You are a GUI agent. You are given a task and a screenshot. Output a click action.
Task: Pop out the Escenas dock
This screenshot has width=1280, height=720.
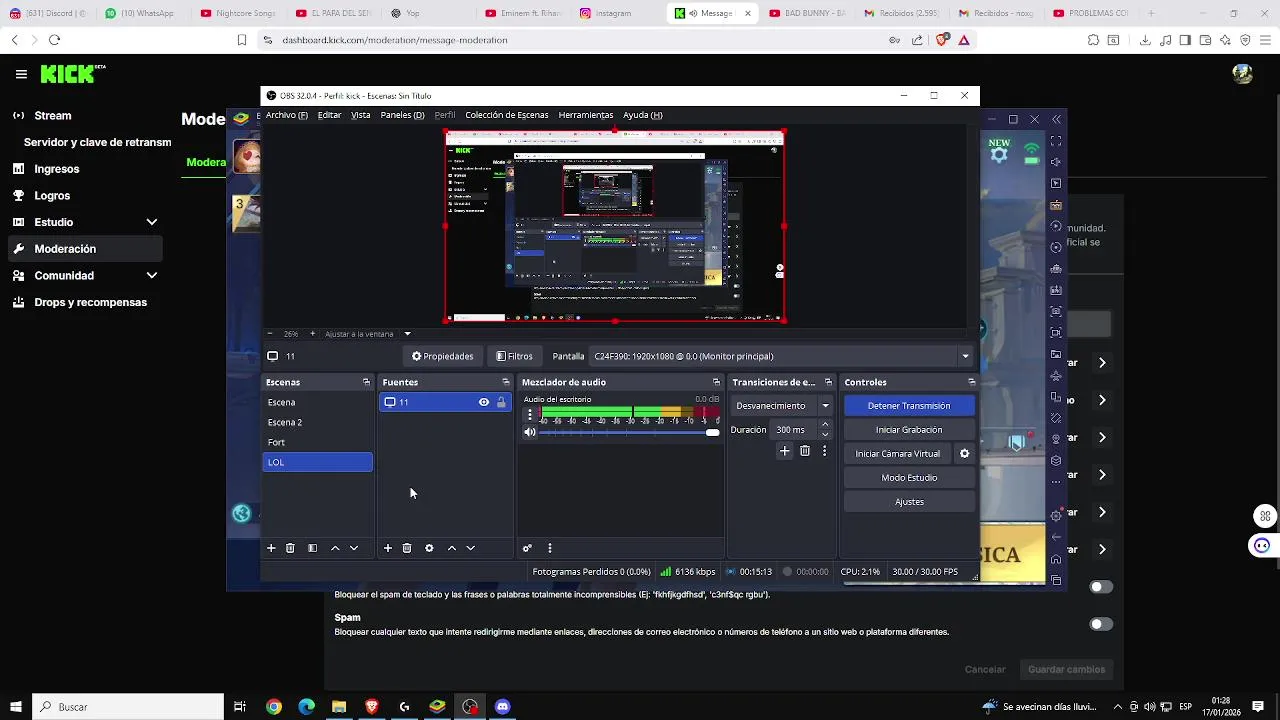366,382
